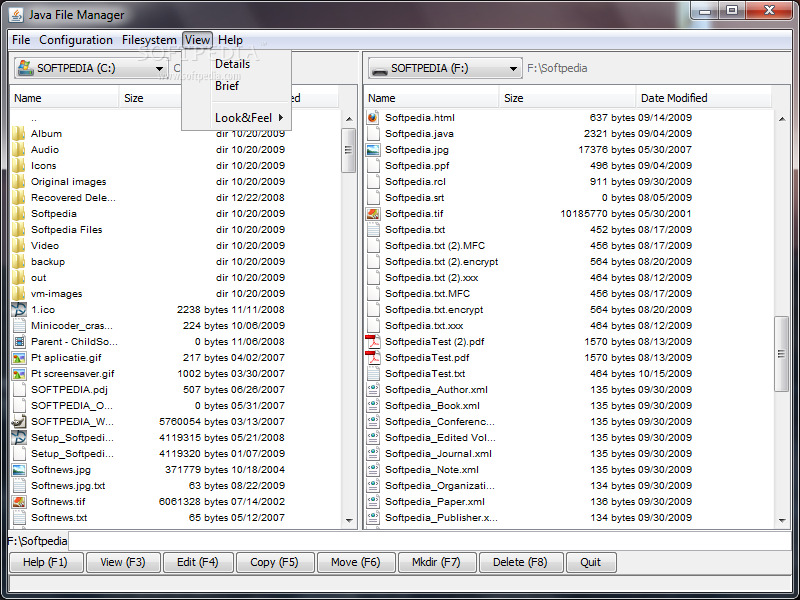Click the right pane scroll up arrow

click(782, 119)
